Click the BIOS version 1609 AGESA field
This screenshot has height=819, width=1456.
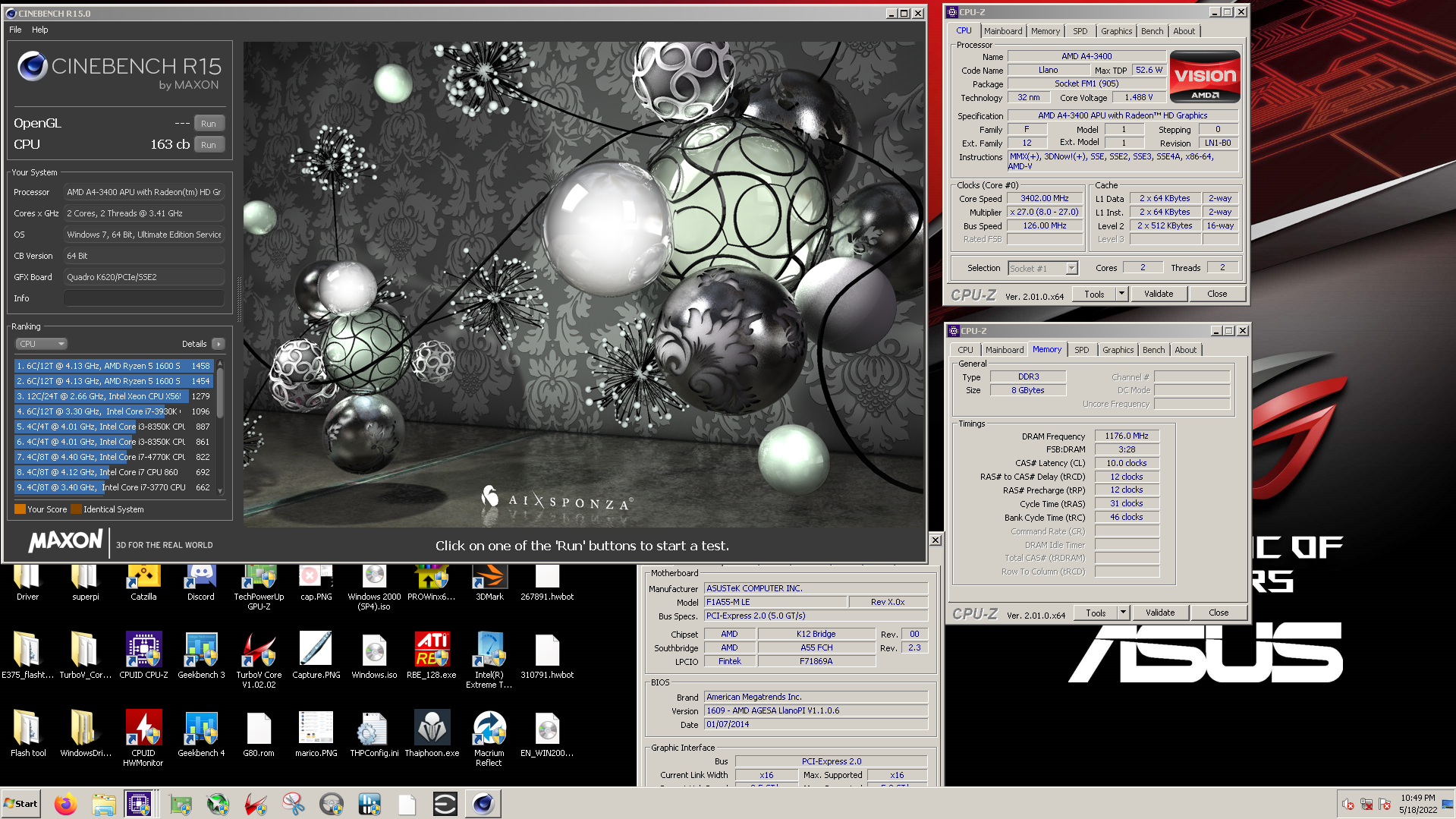[816, 710]
